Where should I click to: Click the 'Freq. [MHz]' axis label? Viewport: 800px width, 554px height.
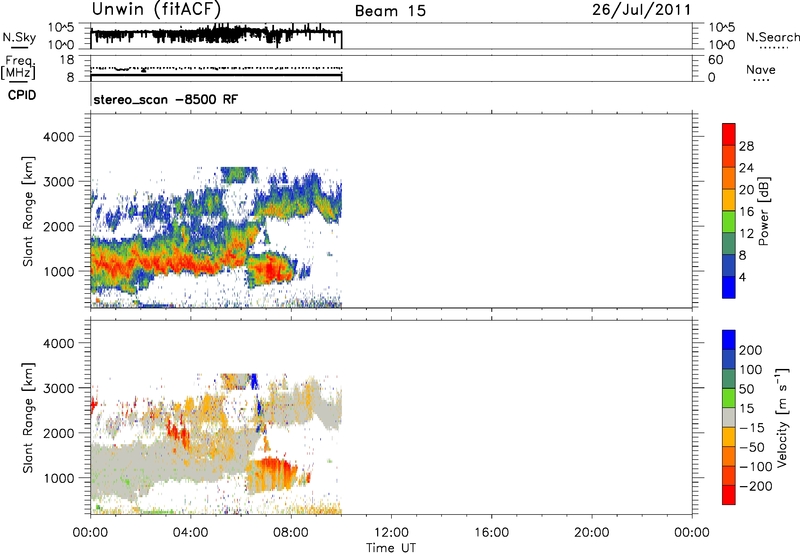pyautogui.click(x=19, y=67)
